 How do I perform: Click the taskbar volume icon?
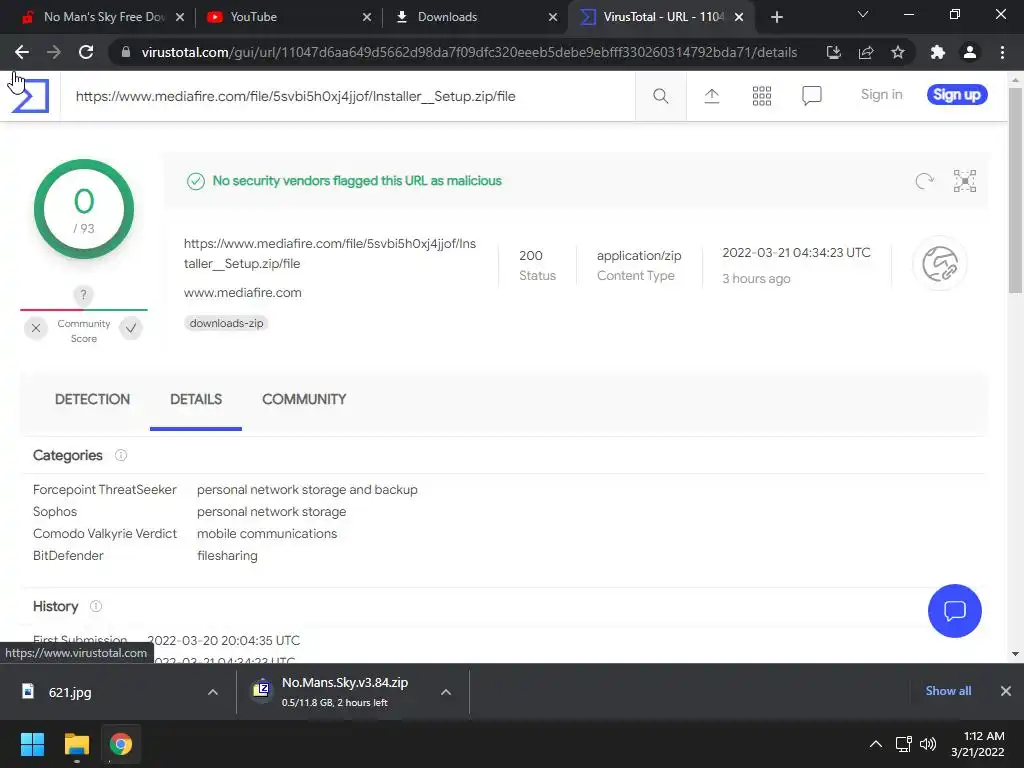click(927, 744)
